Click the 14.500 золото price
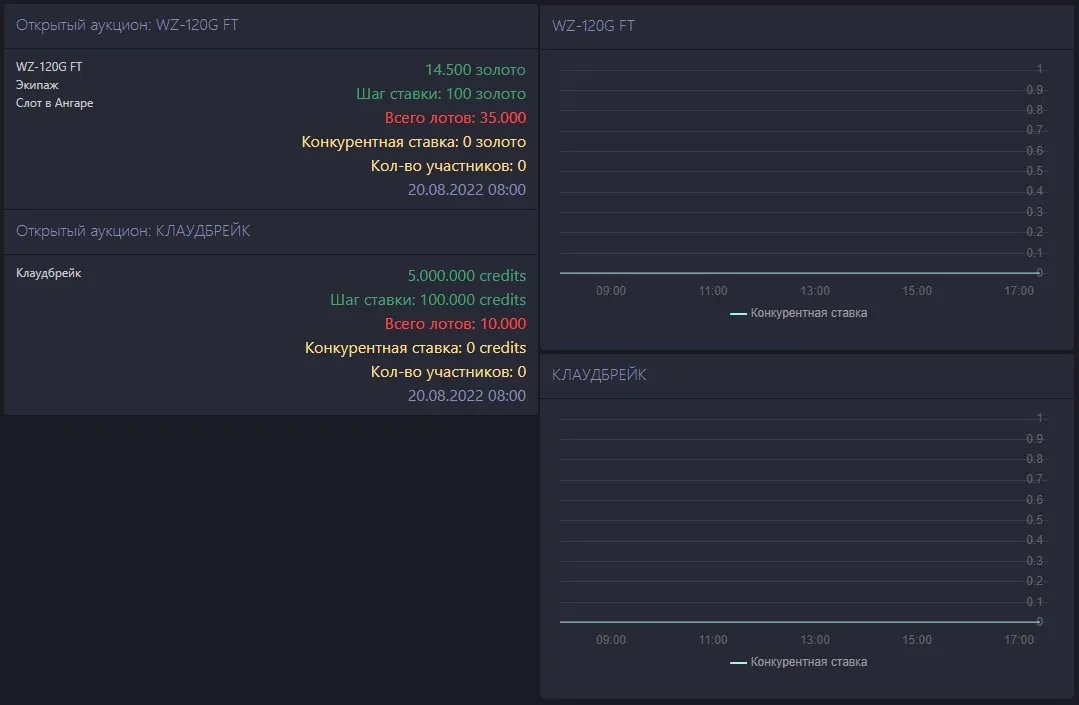Image resolution: width=1079 pixels, height=705 pixels. tap(475, 70)
